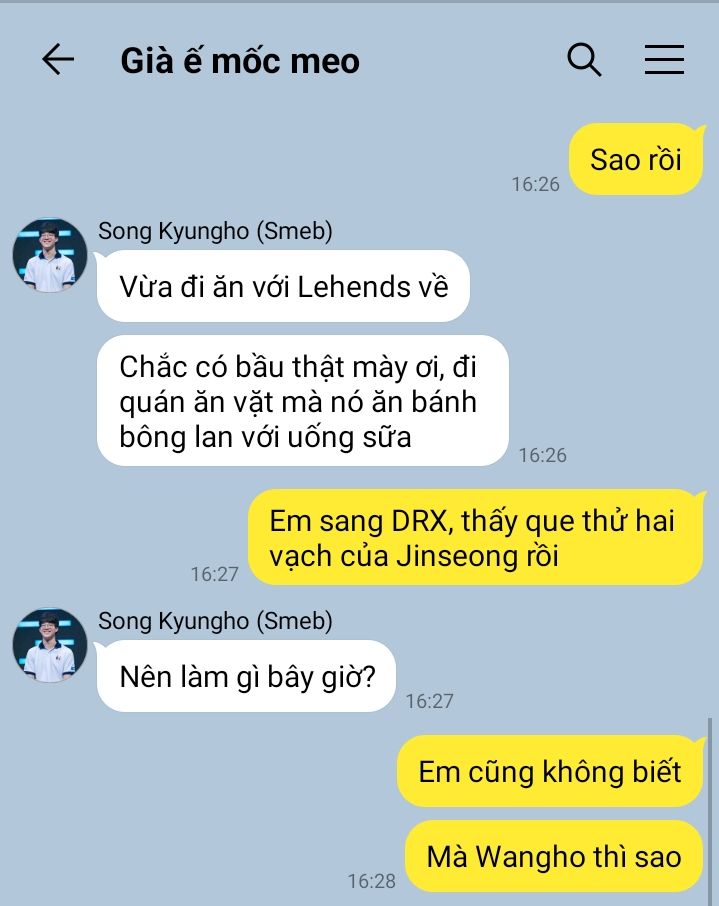Tap first sender name Song Kyungho (Smeb)
This screenshot has height=906, width=719.
click(215, 231)
